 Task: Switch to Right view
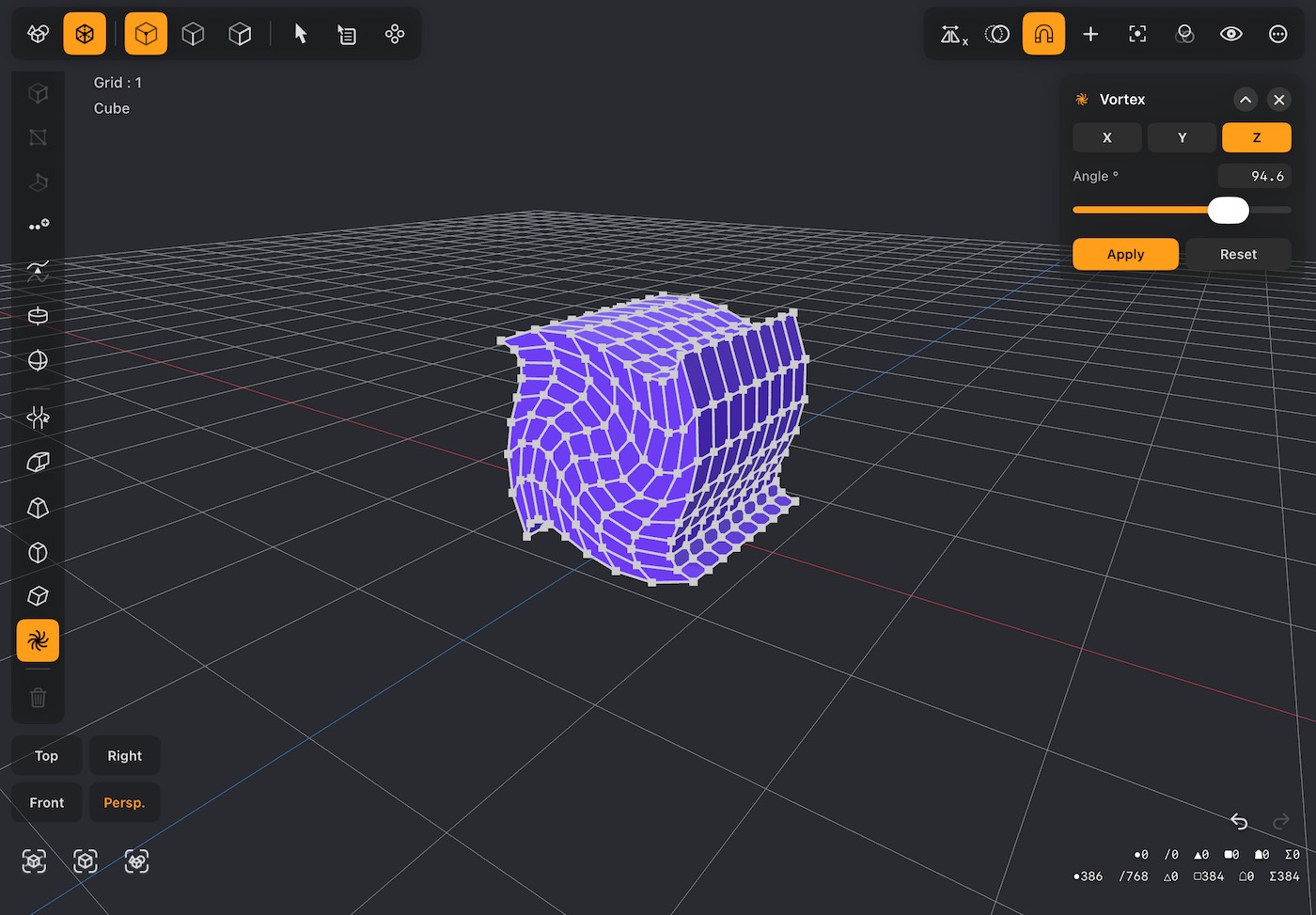[124, 756]
